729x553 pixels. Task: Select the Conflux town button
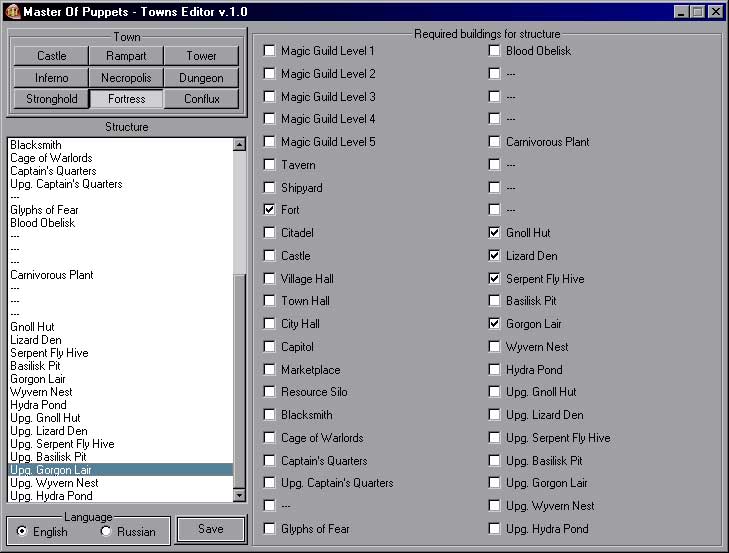(201, 99)
